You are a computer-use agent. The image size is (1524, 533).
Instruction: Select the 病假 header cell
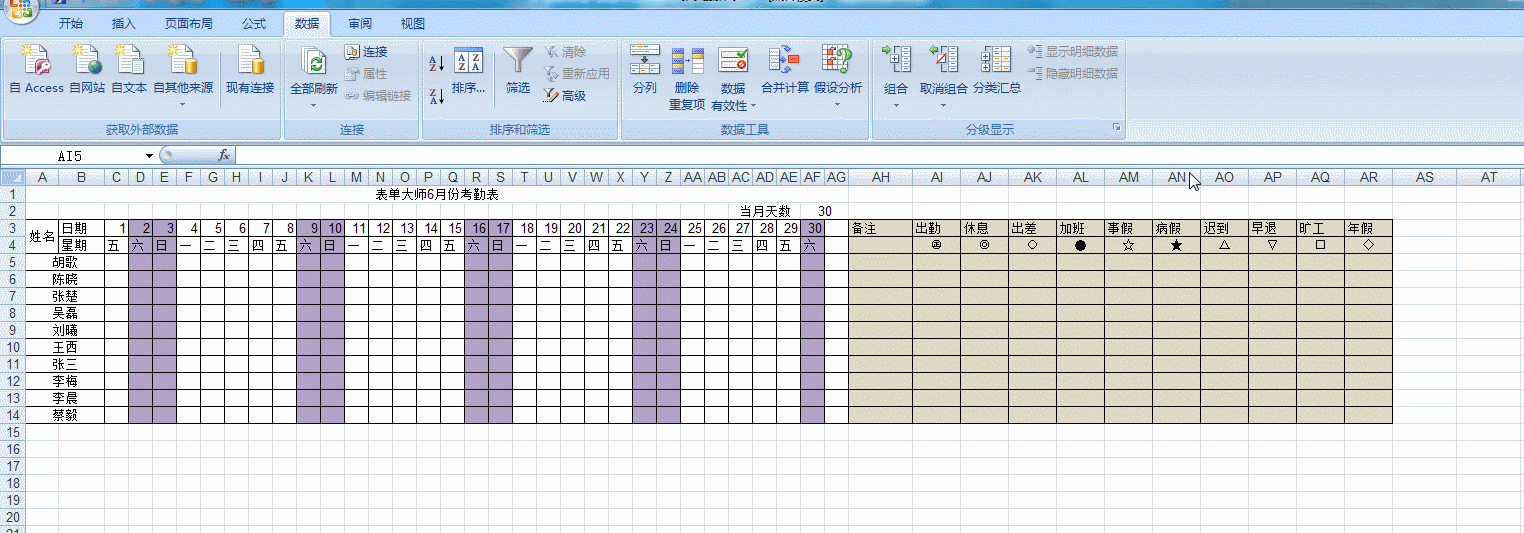[x=1176, y=228]
